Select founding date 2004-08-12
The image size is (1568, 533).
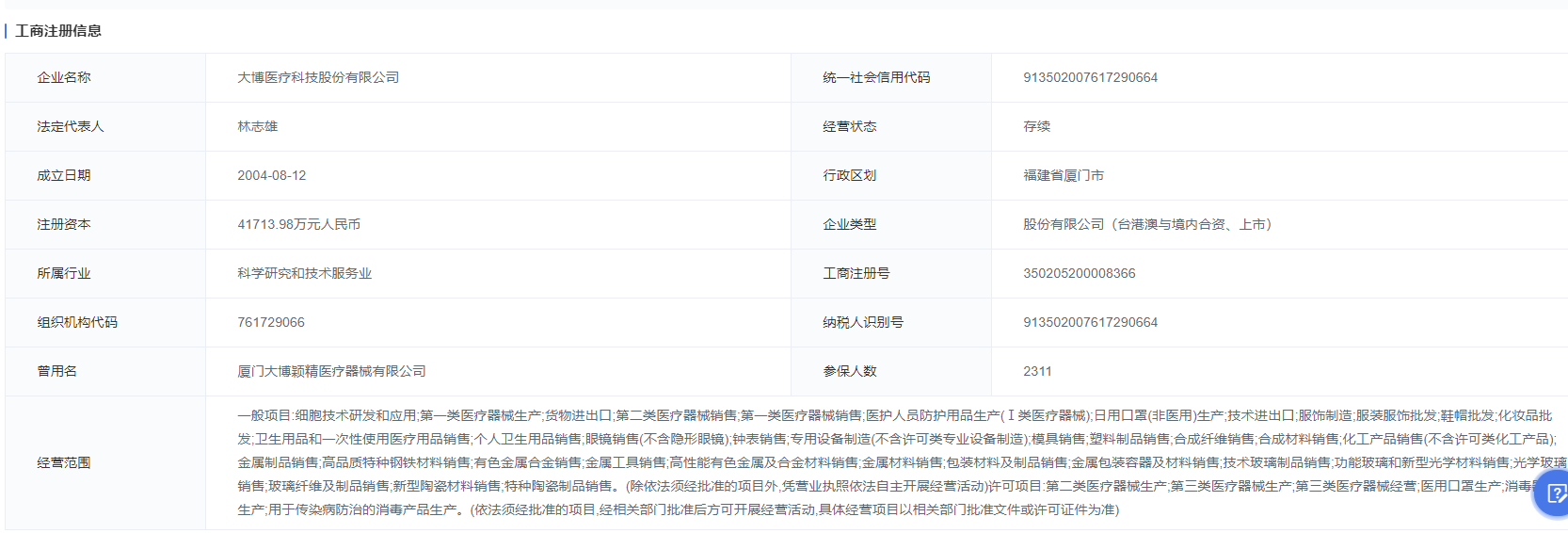tap(272, 175)
